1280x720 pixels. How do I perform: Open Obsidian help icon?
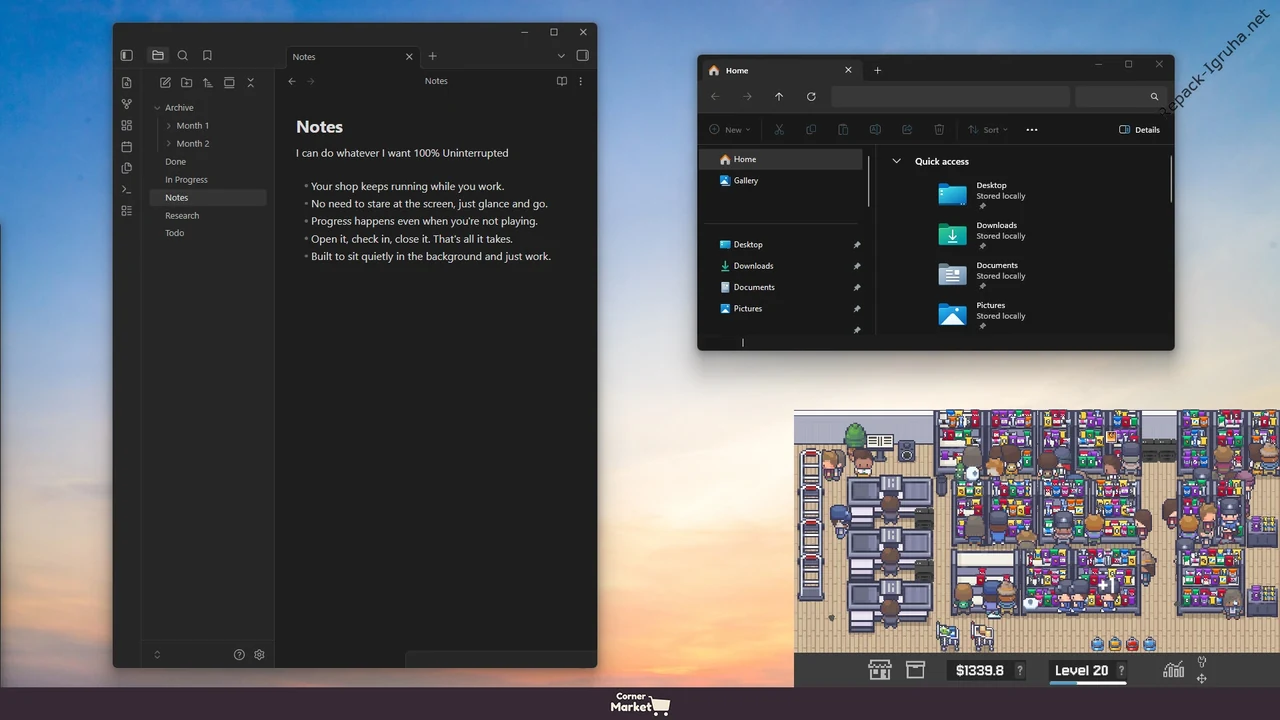point(239,655)
